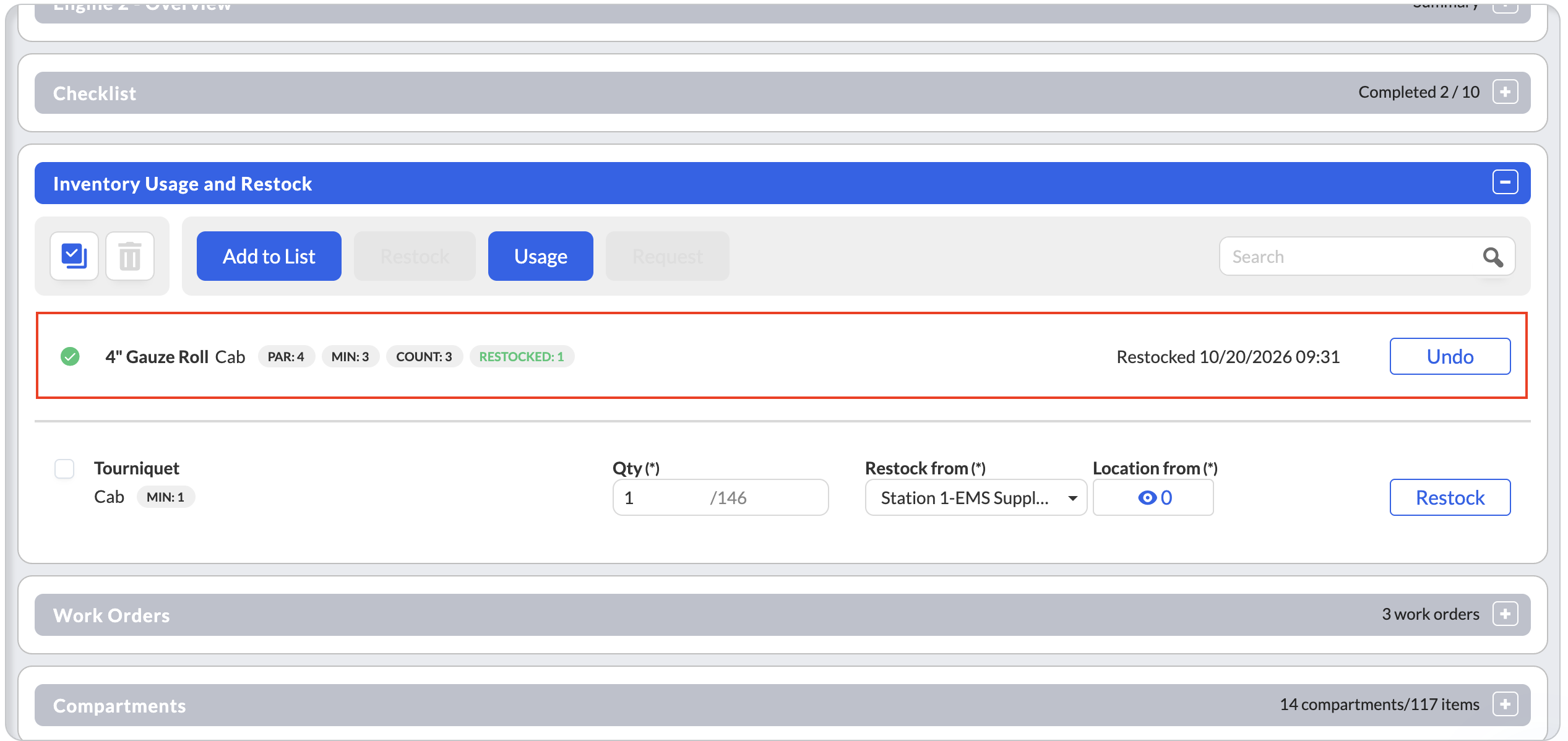1568x741 pixels.
Task: Click the Usage button
Action: (540, 256)
